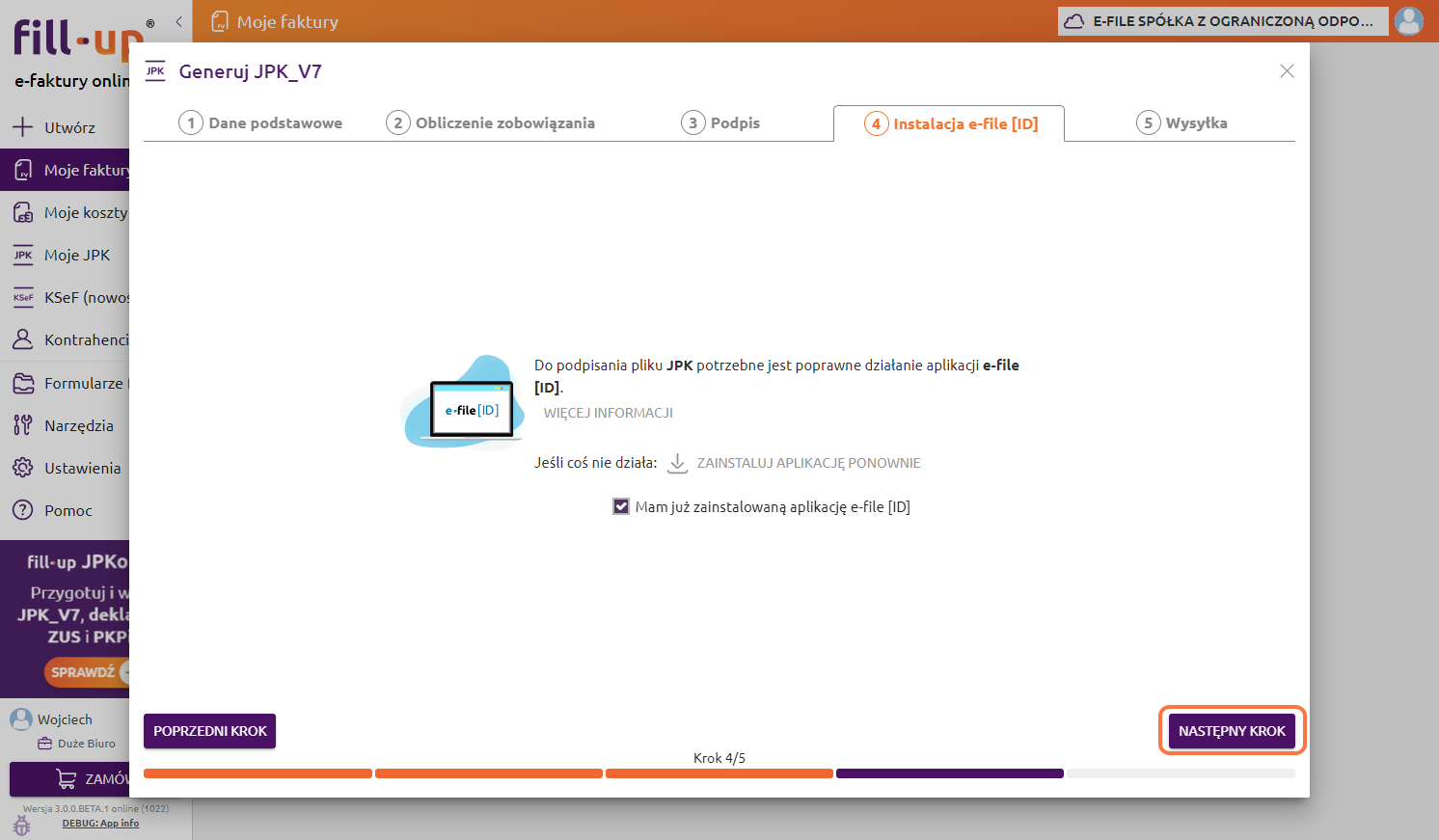The width and height of the screenshot is (1439, 840).
Task: Click ZAINSTALUJ APLIKACJĘ PONOWNIE download link
Action: tap(807, 463)
